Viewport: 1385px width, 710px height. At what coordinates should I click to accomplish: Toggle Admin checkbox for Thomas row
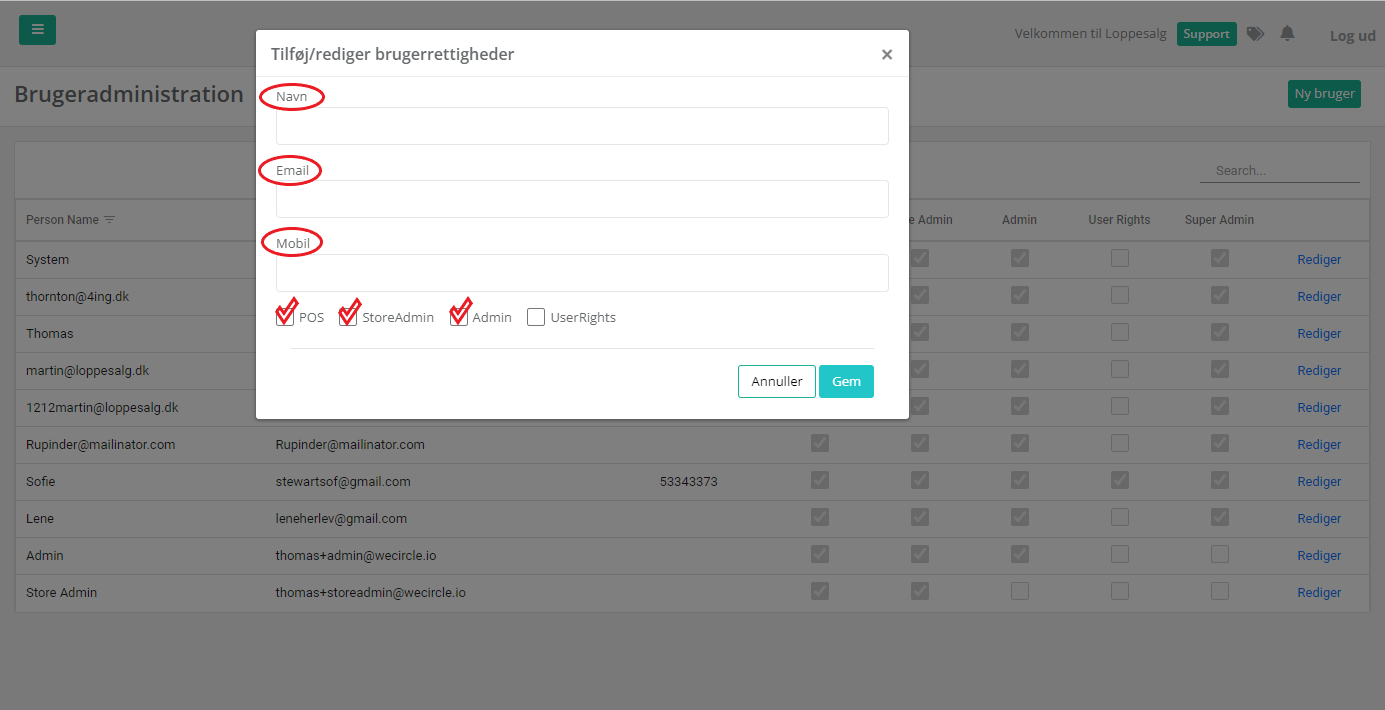[x=1019, y=332]
